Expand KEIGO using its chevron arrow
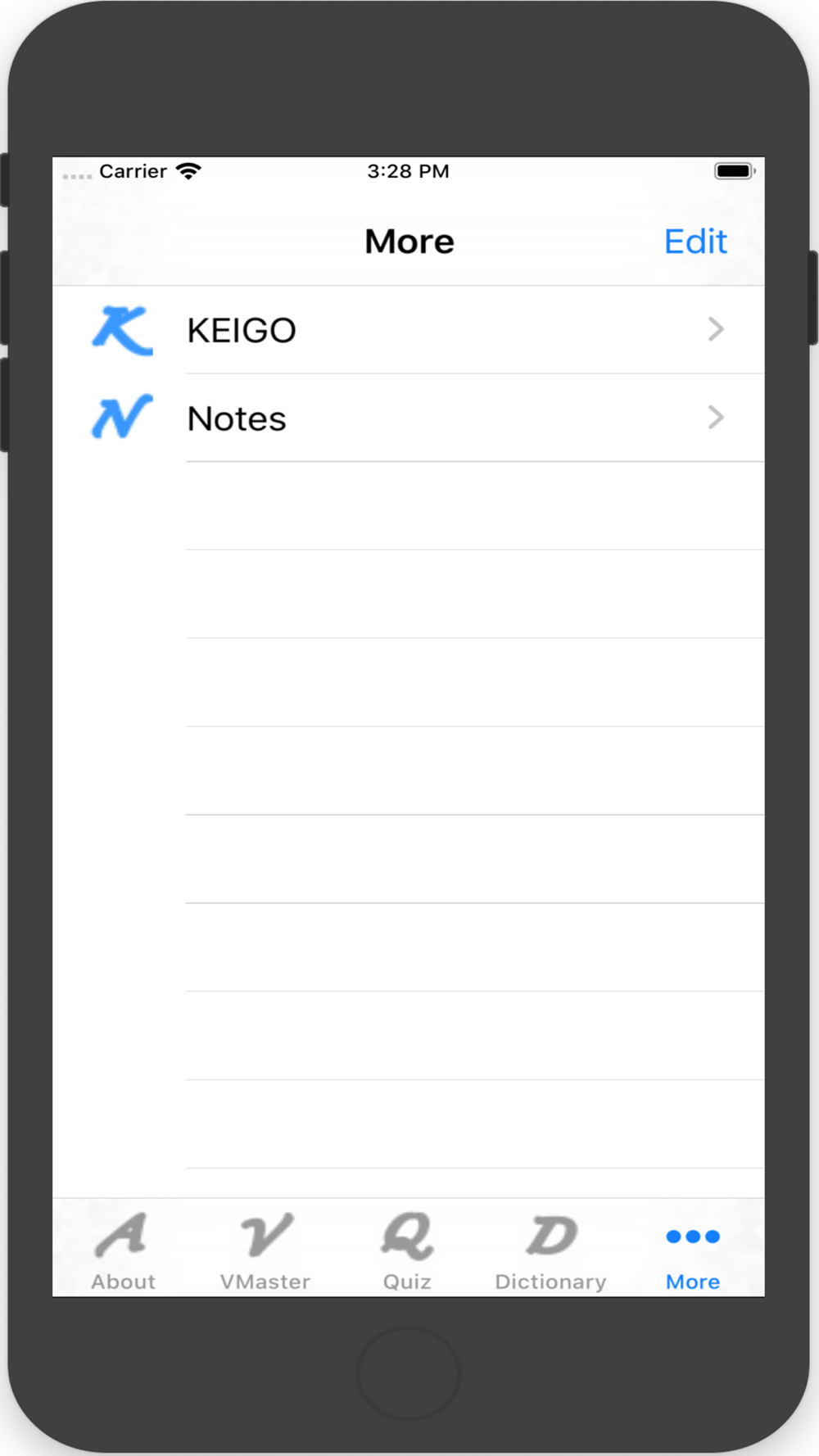 (716, 329)
